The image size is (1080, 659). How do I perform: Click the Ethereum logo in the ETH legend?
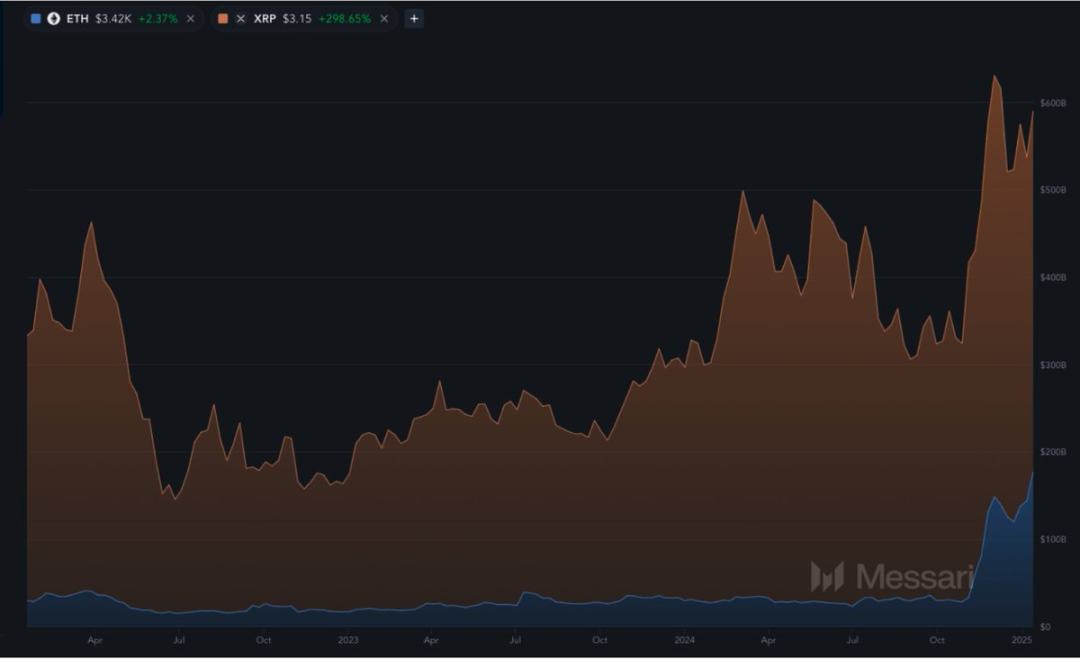tap(53, 18)
